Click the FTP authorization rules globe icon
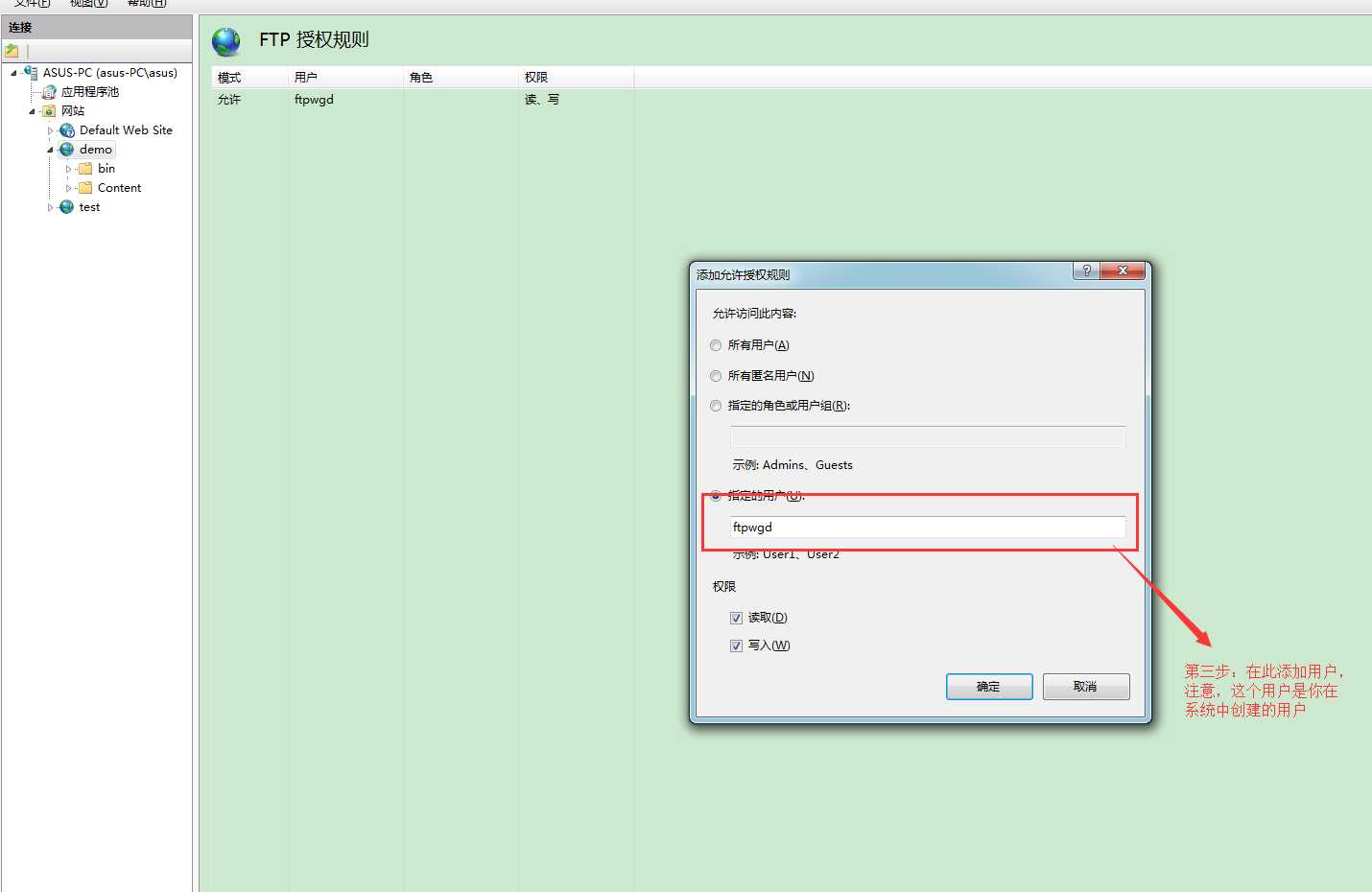The image size is (1372, 892). 226,41
